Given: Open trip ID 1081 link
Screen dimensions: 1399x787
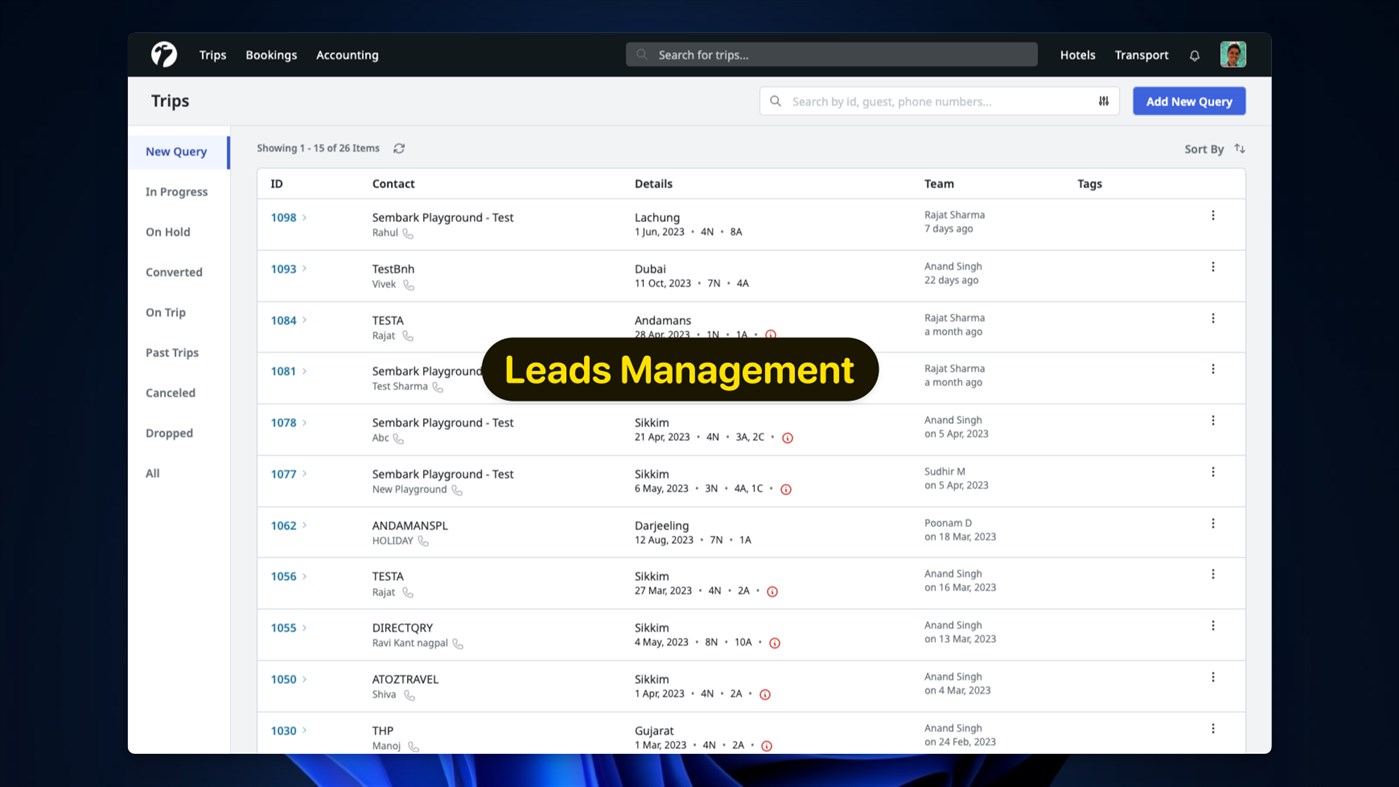Looking at the screenshot, I should coord(284,371).
